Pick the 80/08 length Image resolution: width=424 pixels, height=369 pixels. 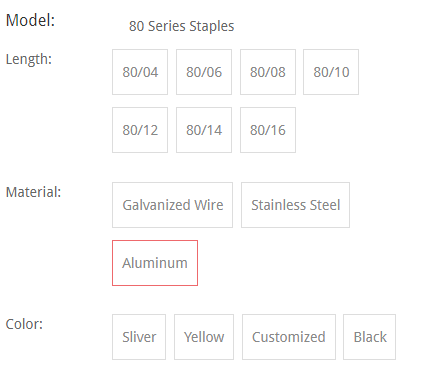coord(268,72)
